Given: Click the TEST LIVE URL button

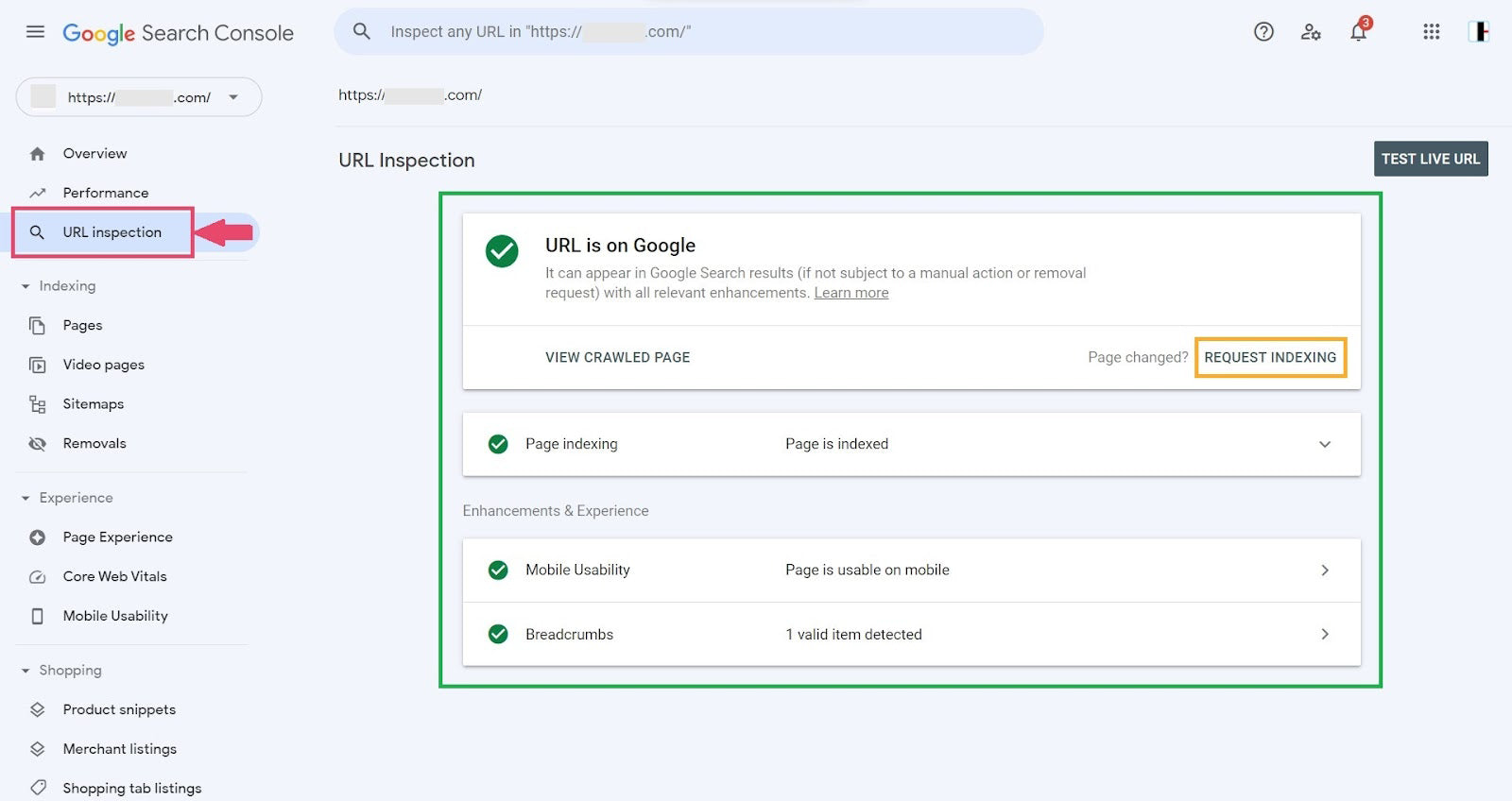Looking at the screenshot, I should [1431, 159].
